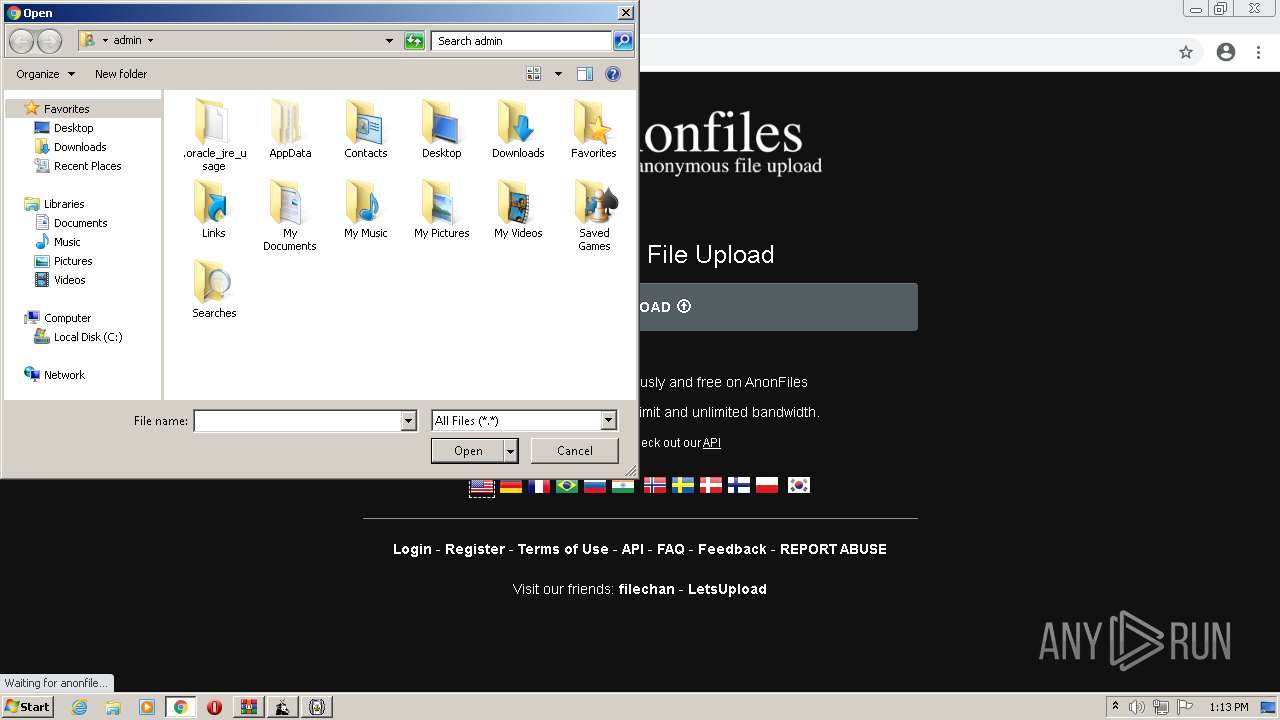1280x720 pixels.
Task: Open Chrome profile avatar icon
Action: pos(1226,52)
